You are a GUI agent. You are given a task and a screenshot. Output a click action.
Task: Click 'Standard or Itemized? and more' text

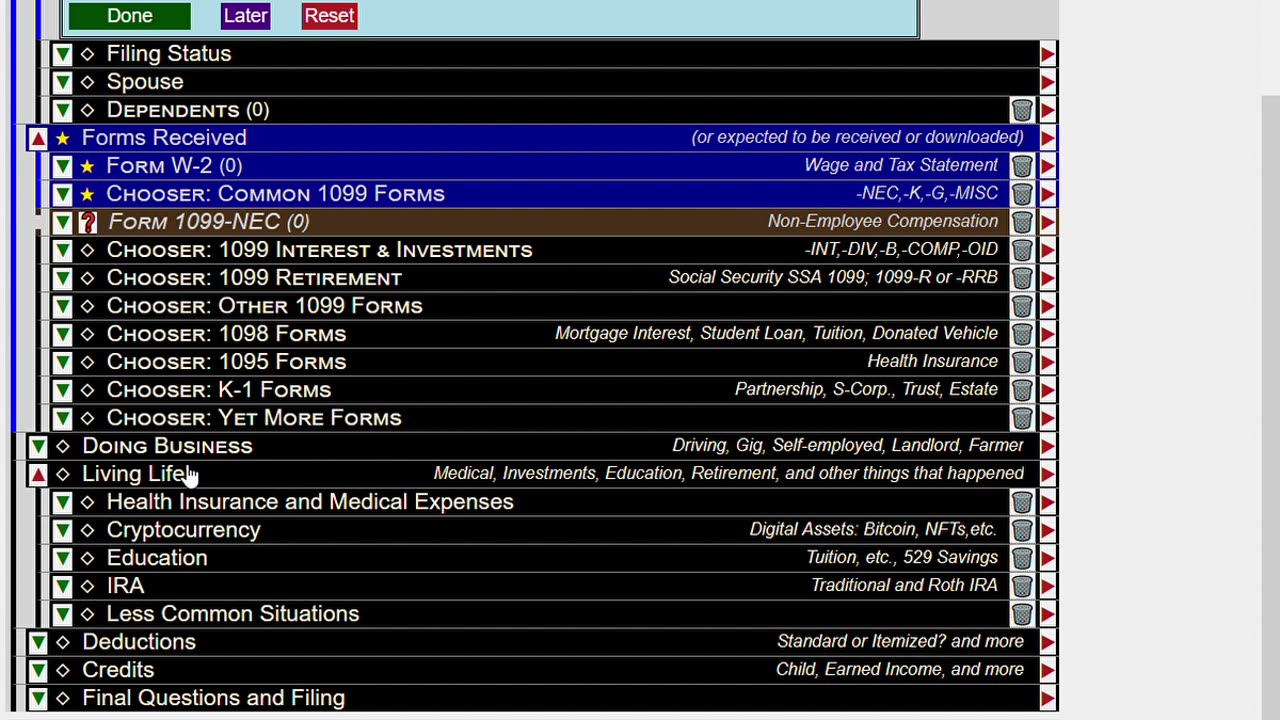900,641
